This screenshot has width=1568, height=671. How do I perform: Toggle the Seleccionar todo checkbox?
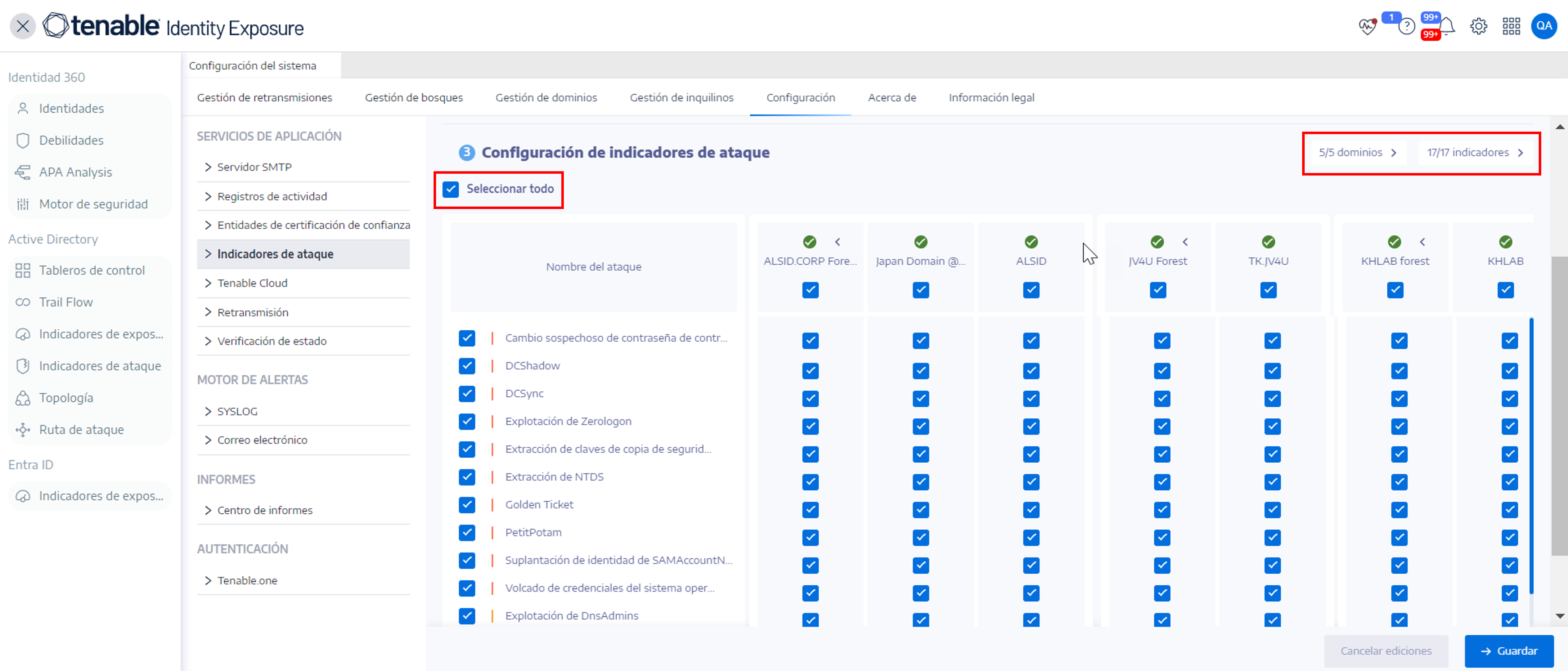(450, 189)
